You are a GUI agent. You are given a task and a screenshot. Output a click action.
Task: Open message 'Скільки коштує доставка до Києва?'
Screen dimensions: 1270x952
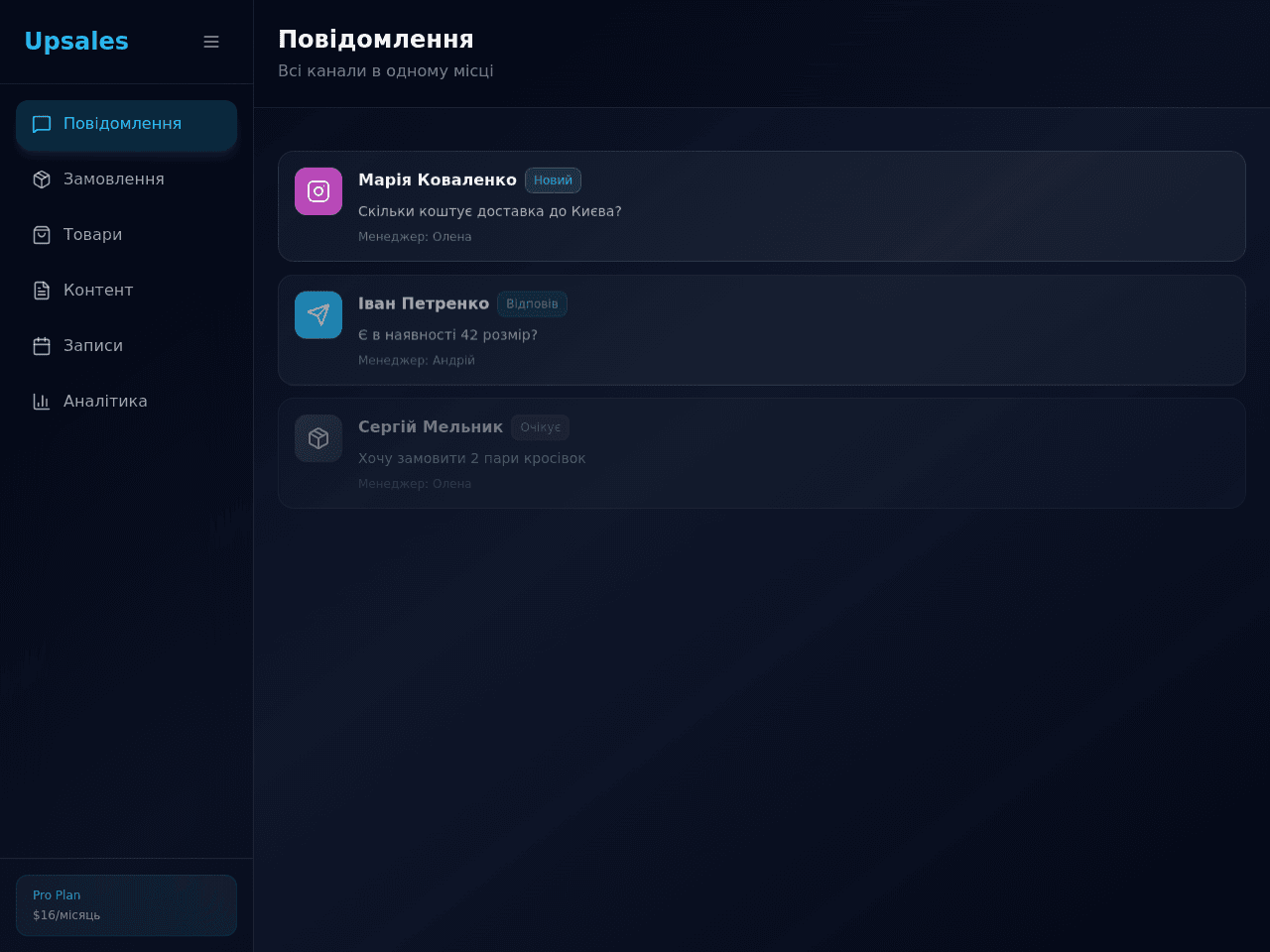[490, 211]
